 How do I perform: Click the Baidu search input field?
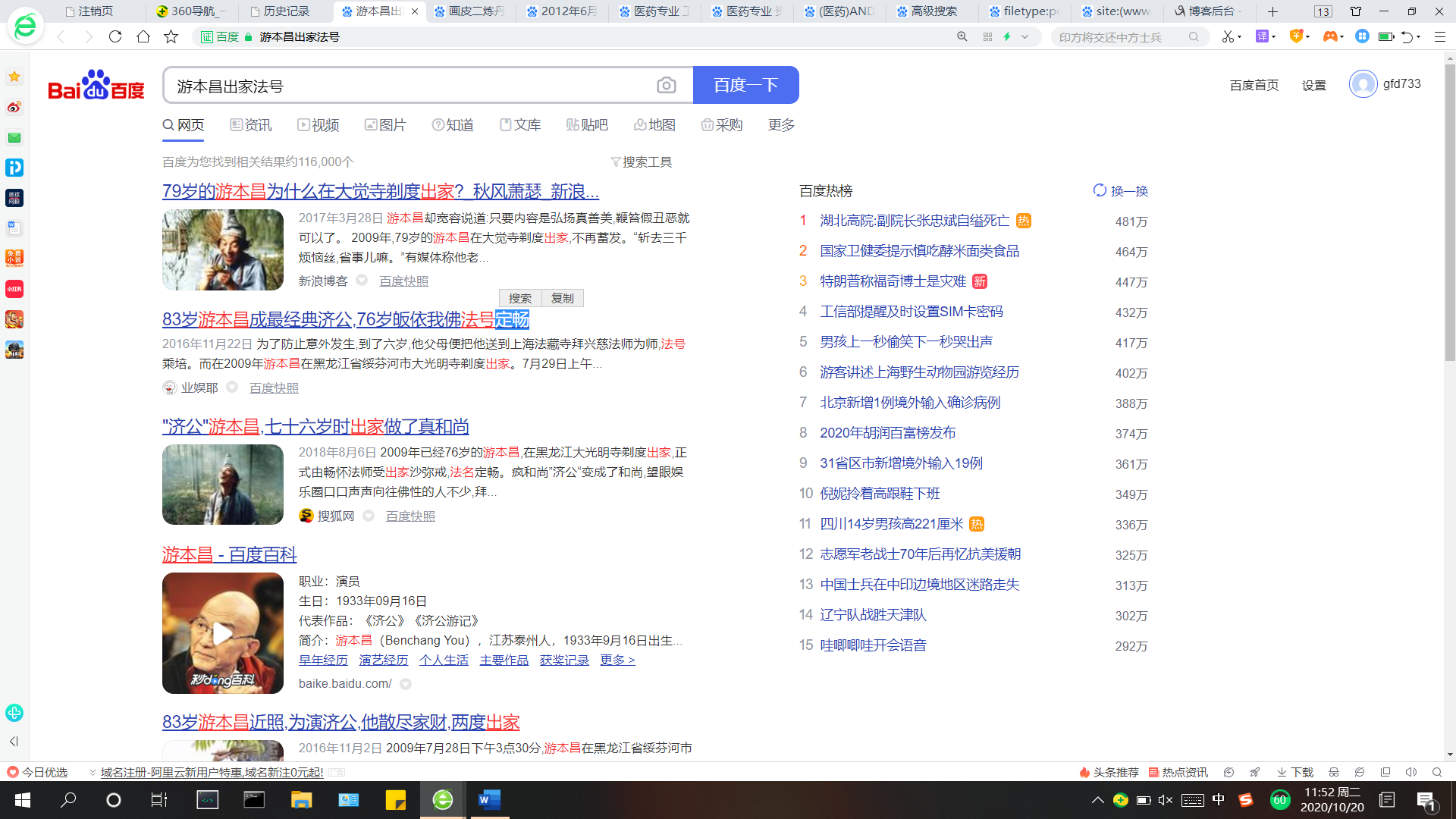click(409, 86)
